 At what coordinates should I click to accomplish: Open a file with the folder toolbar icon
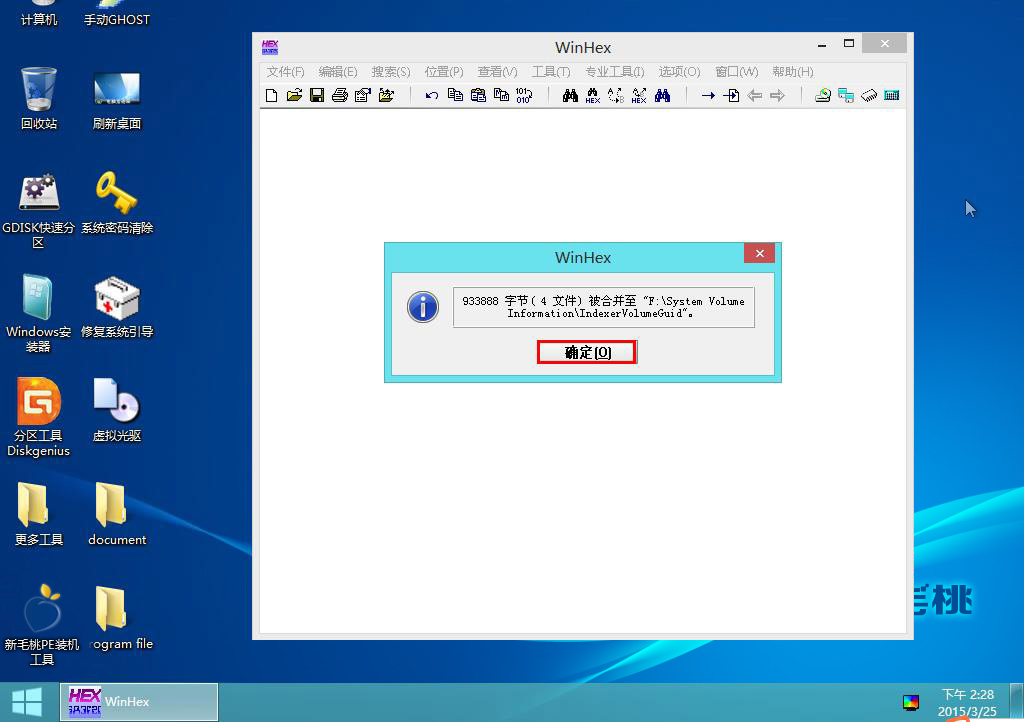[x=295, y=95]
